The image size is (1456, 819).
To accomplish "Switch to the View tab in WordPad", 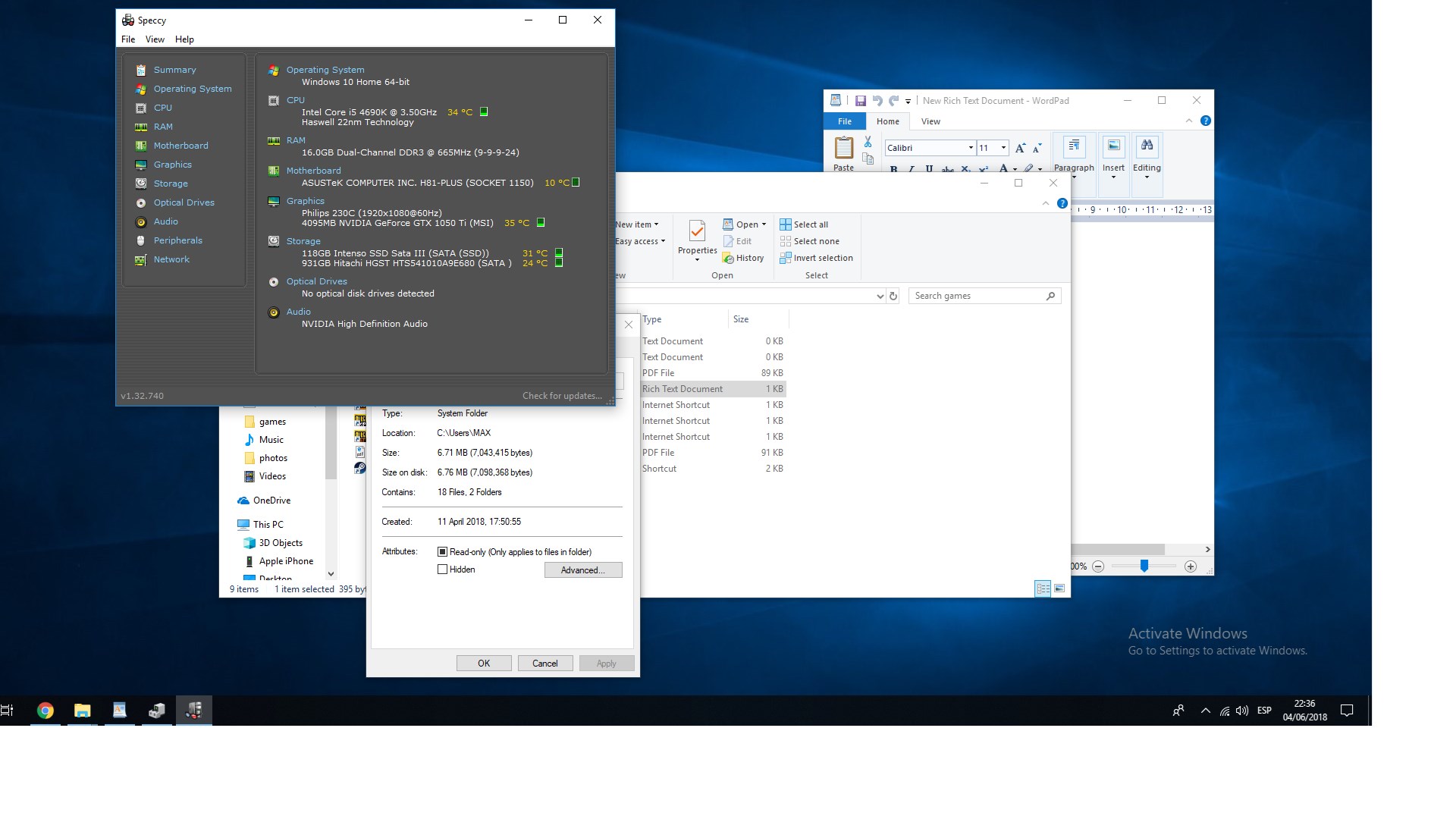I will point(930,121).
